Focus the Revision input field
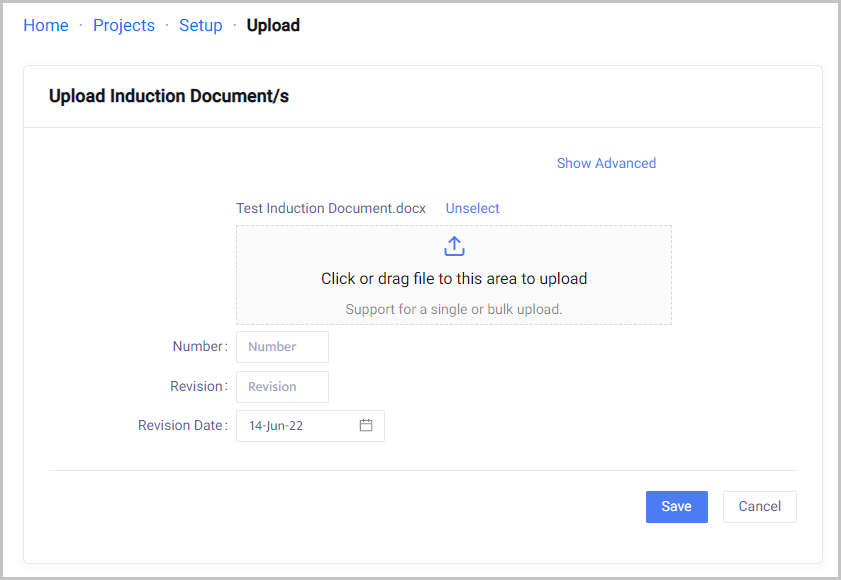The image size is (841, 580). point(282,387)
